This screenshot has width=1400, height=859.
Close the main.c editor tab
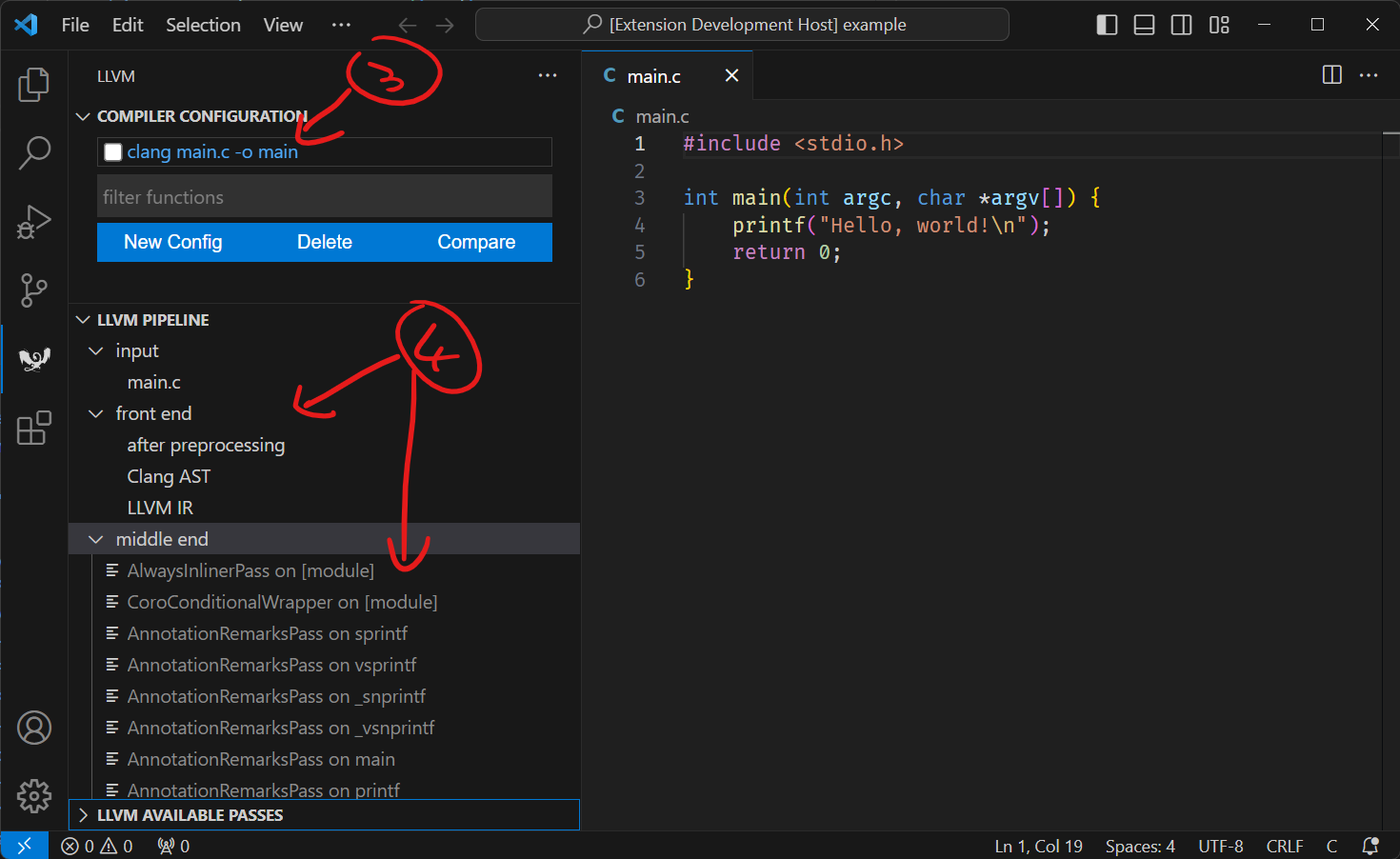(731, 75)
